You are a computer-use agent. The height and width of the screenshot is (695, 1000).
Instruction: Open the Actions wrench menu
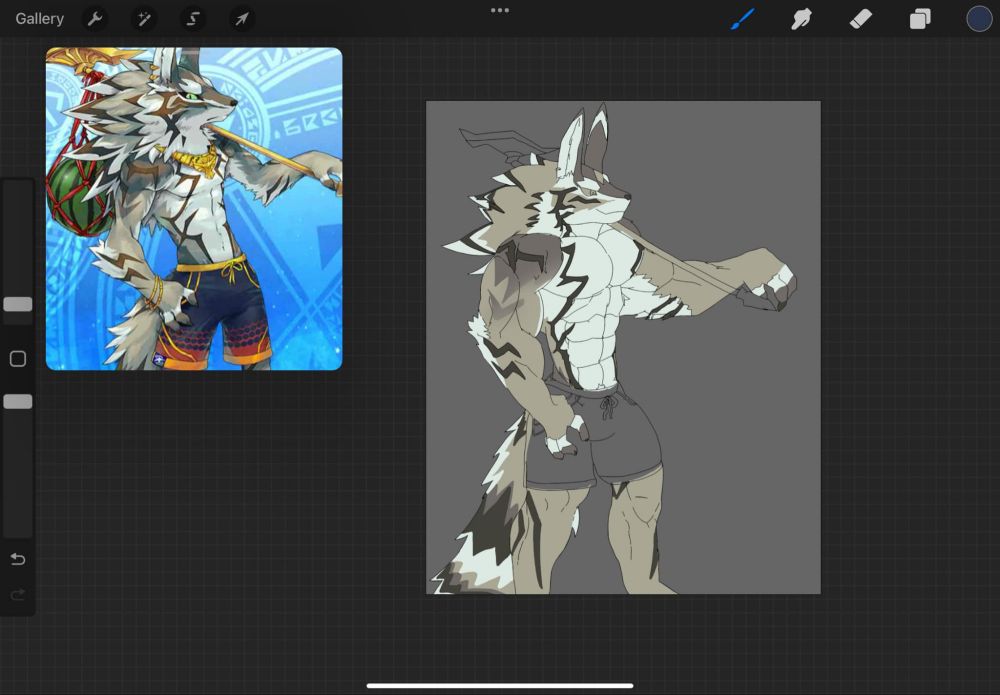pos(95,19)
